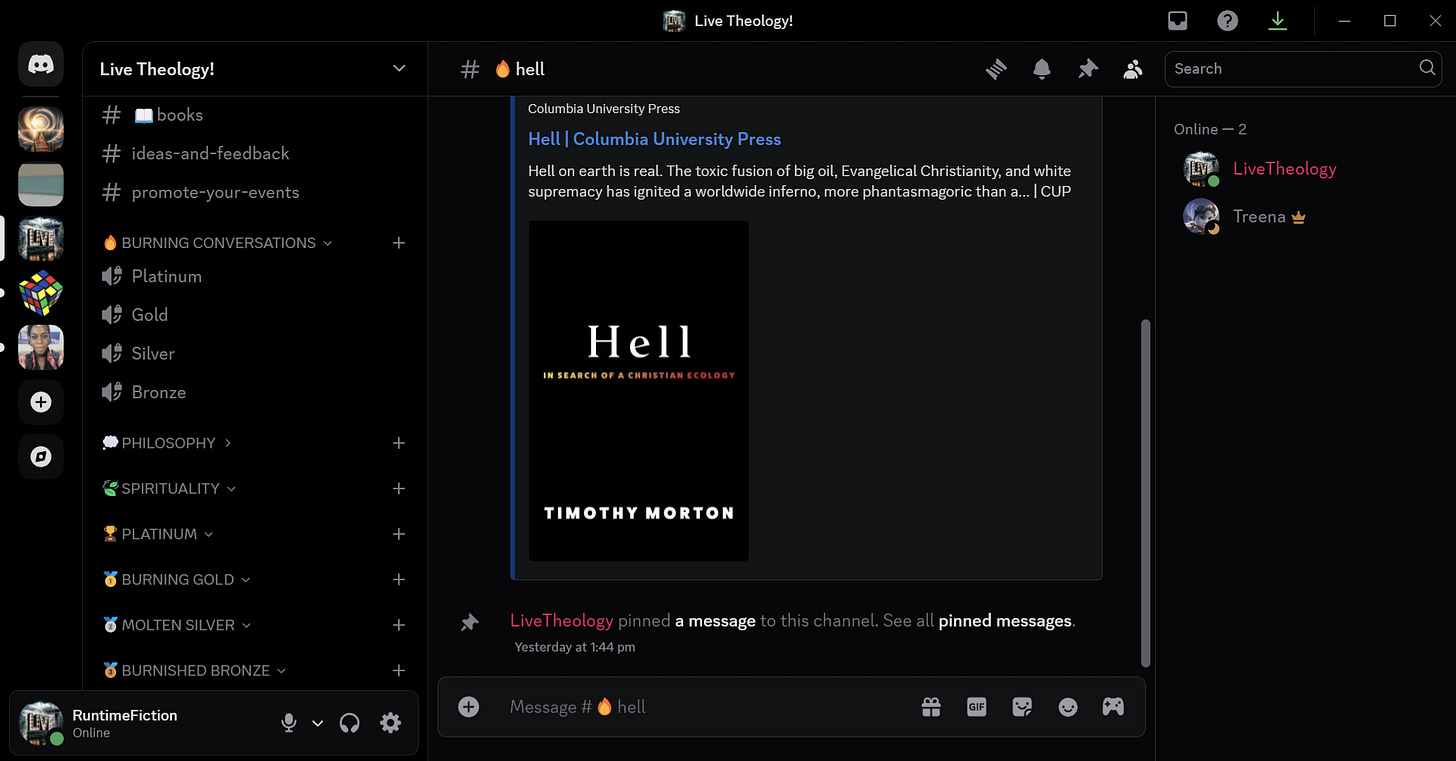Create channel in PHILOSOPHY category

(x=399, y=443)
